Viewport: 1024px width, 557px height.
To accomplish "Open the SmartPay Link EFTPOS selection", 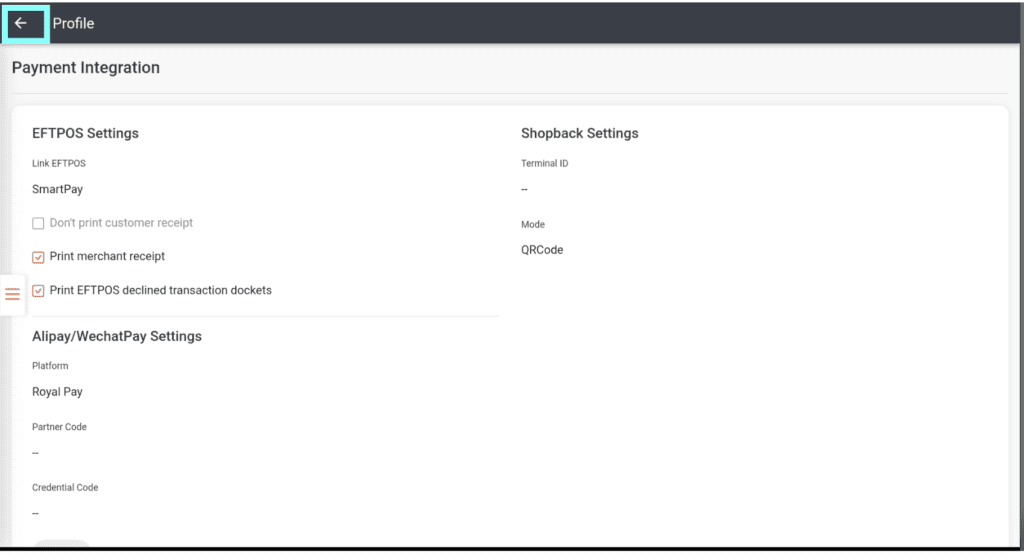I will (x=57, y=189).
